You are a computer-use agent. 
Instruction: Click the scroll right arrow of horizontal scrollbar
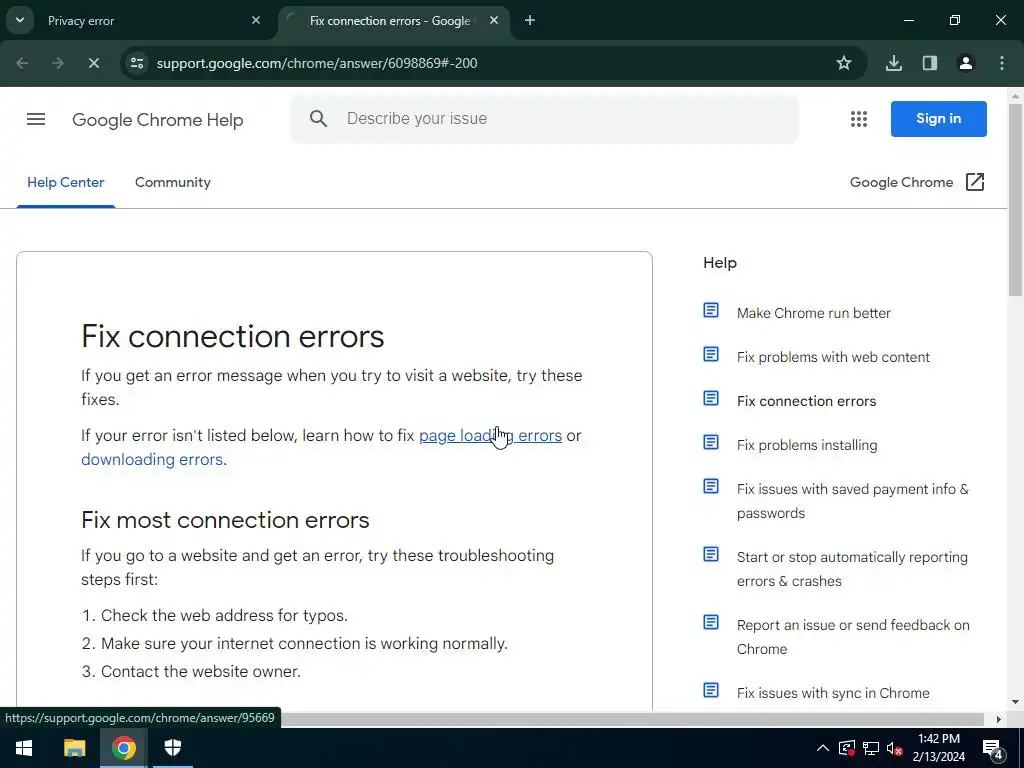pos(999,720)
